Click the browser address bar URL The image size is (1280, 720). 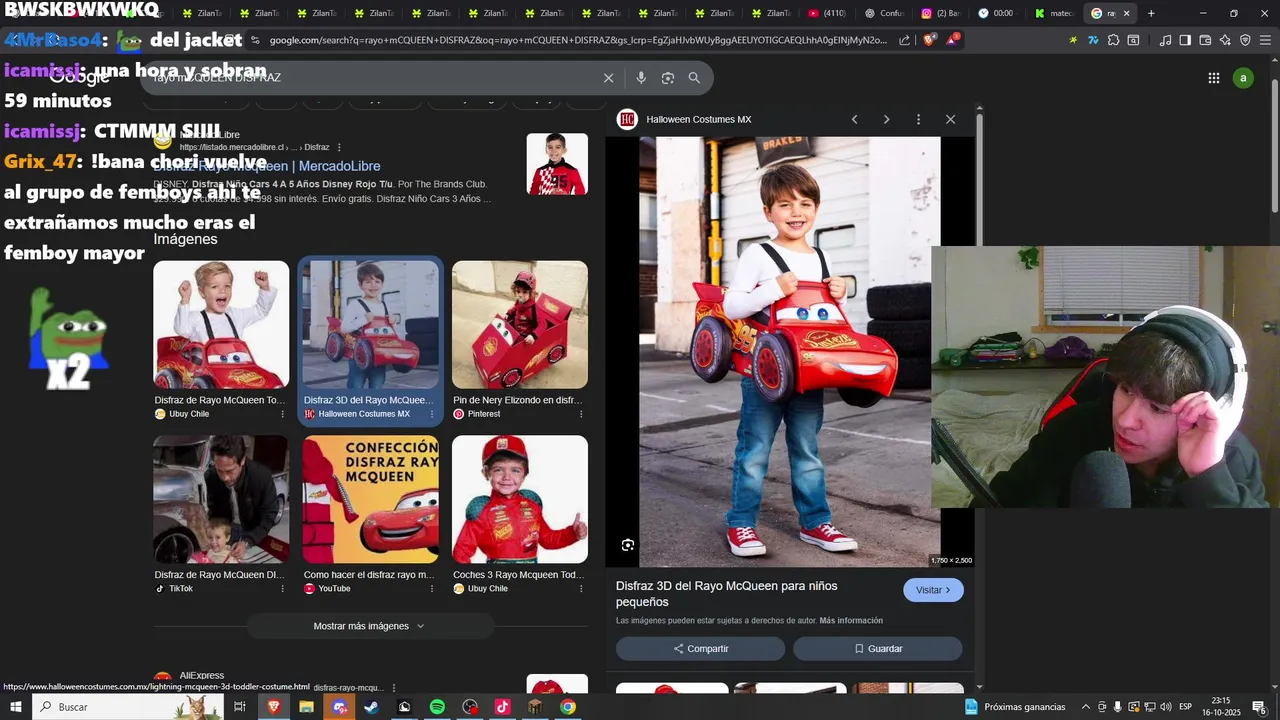577,40
